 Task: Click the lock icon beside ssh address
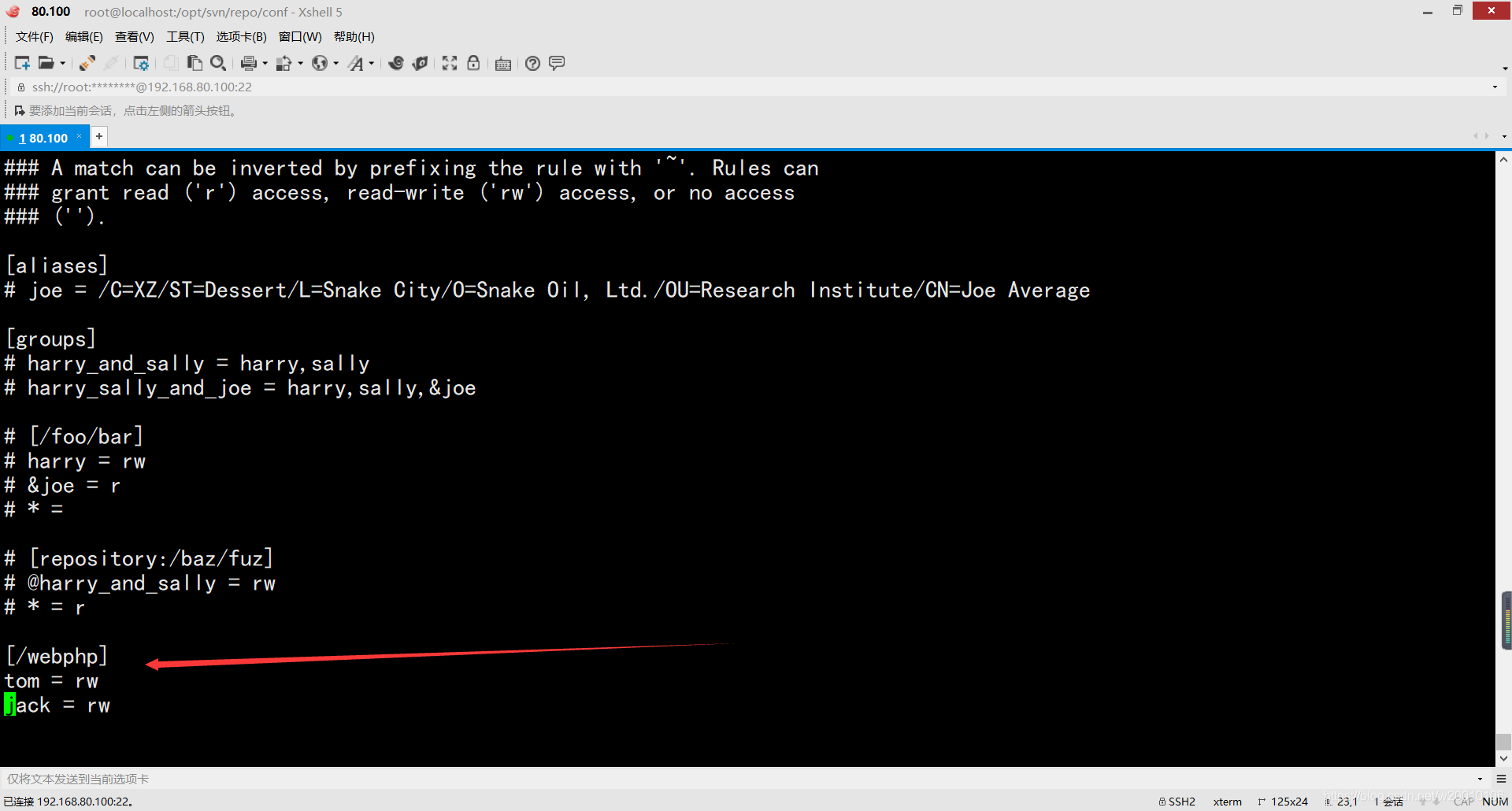pyautogui.click(x=21, y=87)
